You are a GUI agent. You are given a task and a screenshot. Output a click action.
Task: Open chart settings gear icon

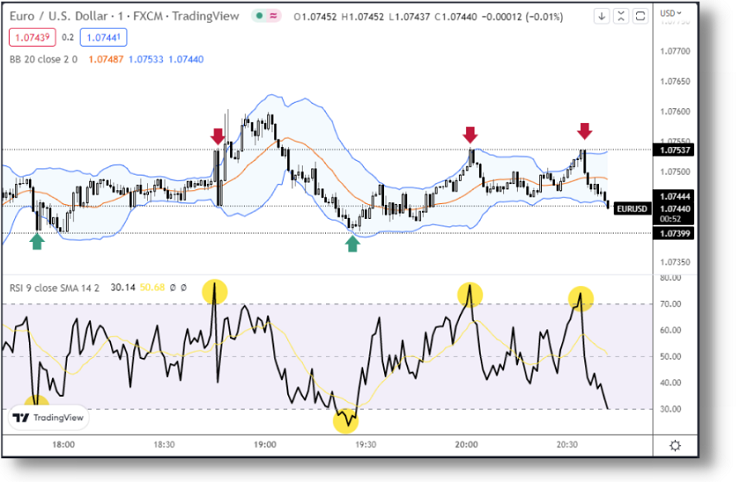675,445
